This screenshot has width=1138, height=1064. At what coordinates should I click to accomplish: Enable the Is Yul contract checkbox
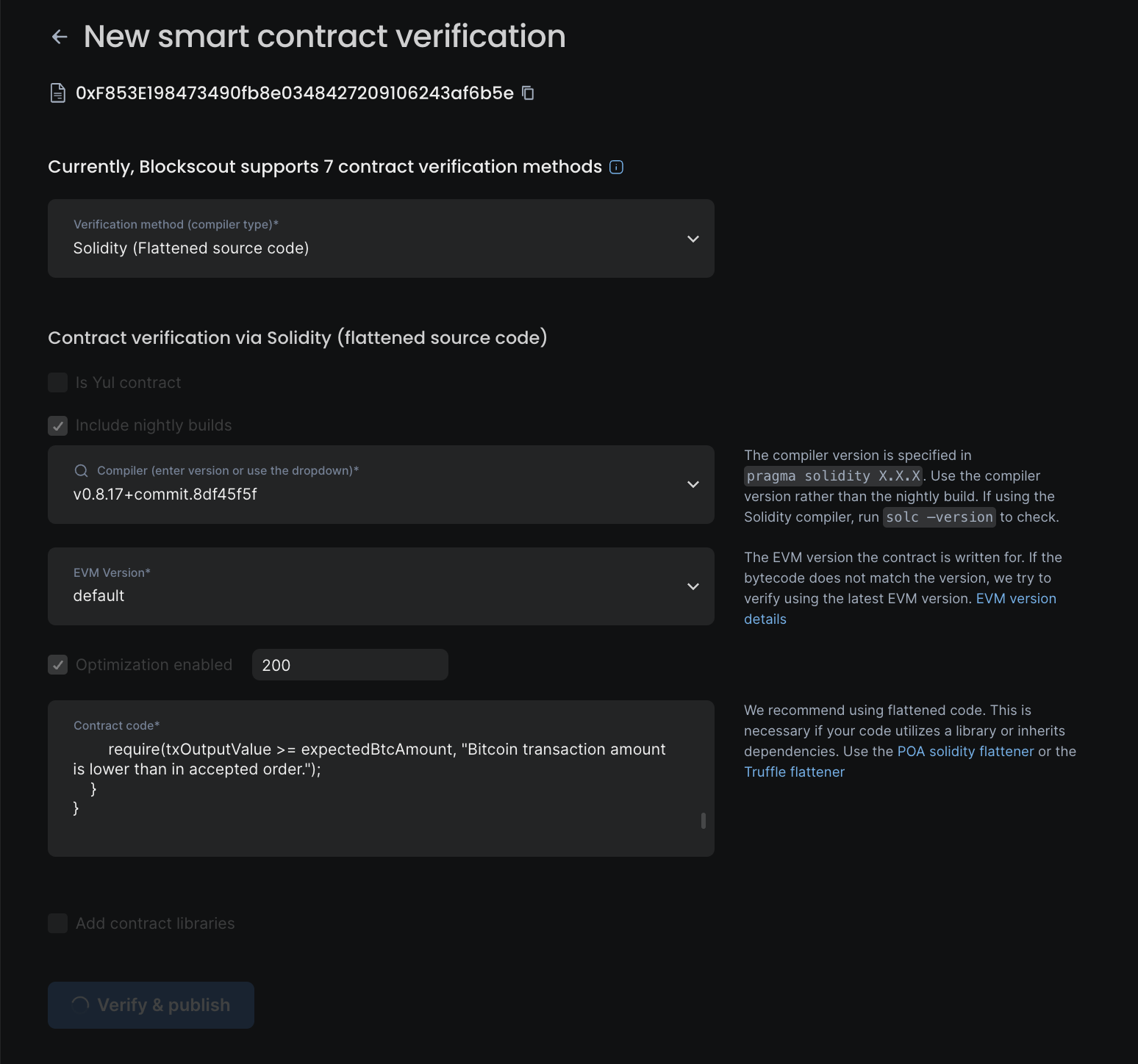(57, 382)
